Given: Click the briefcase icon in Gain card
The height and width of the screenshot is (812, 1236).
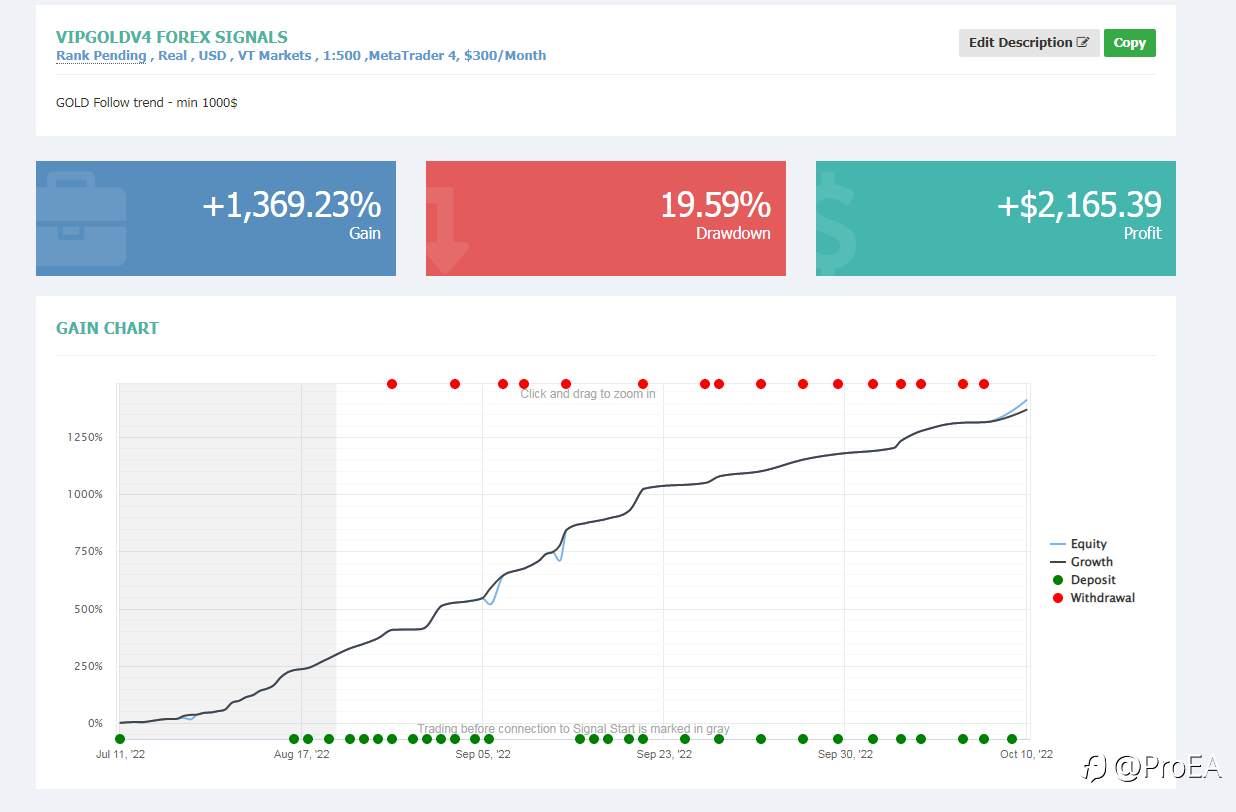Looking at the screenshot, I should [x=81, y=219].
